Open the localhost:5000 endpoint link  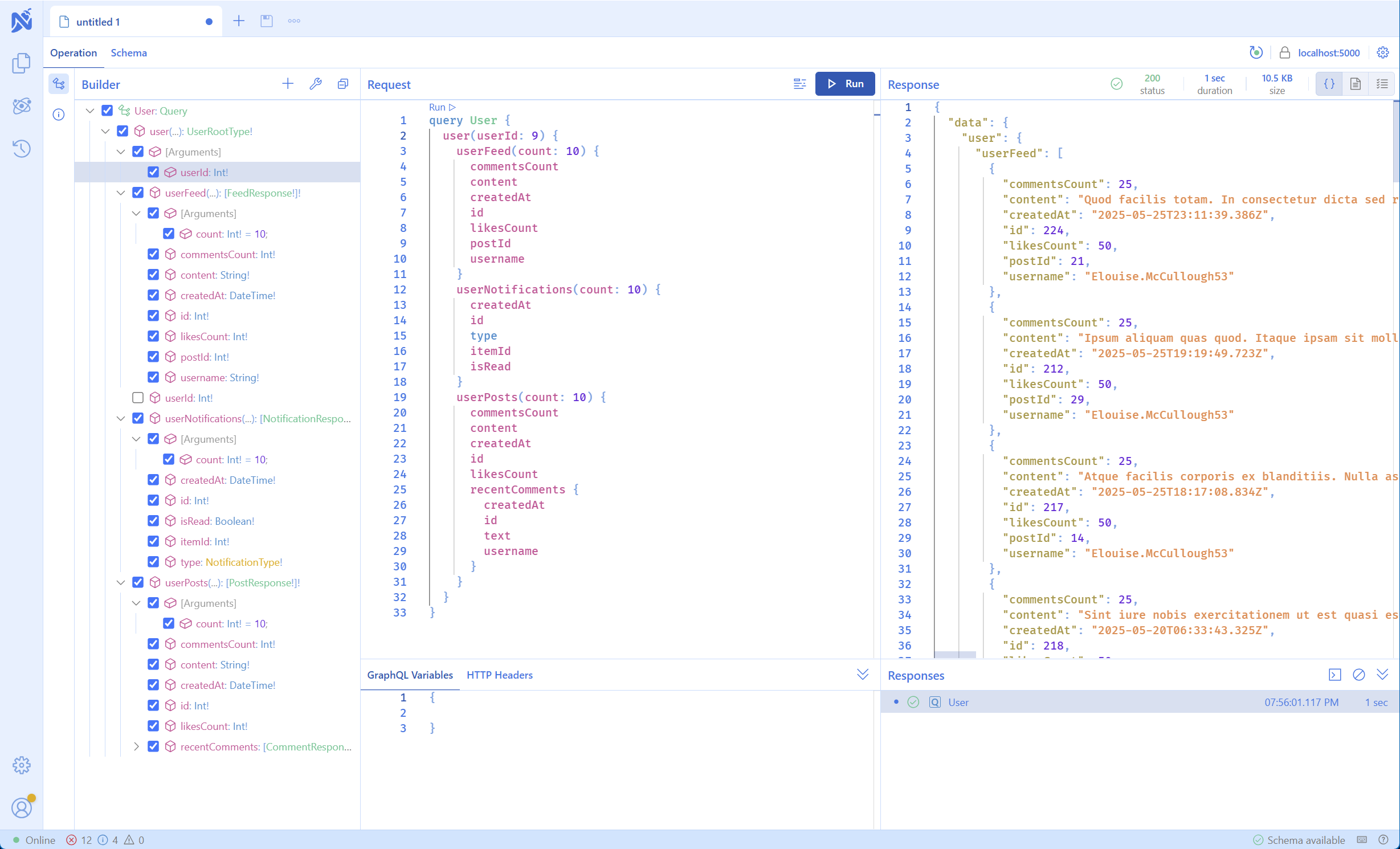pyautogui.click(x=1329, y=52)
